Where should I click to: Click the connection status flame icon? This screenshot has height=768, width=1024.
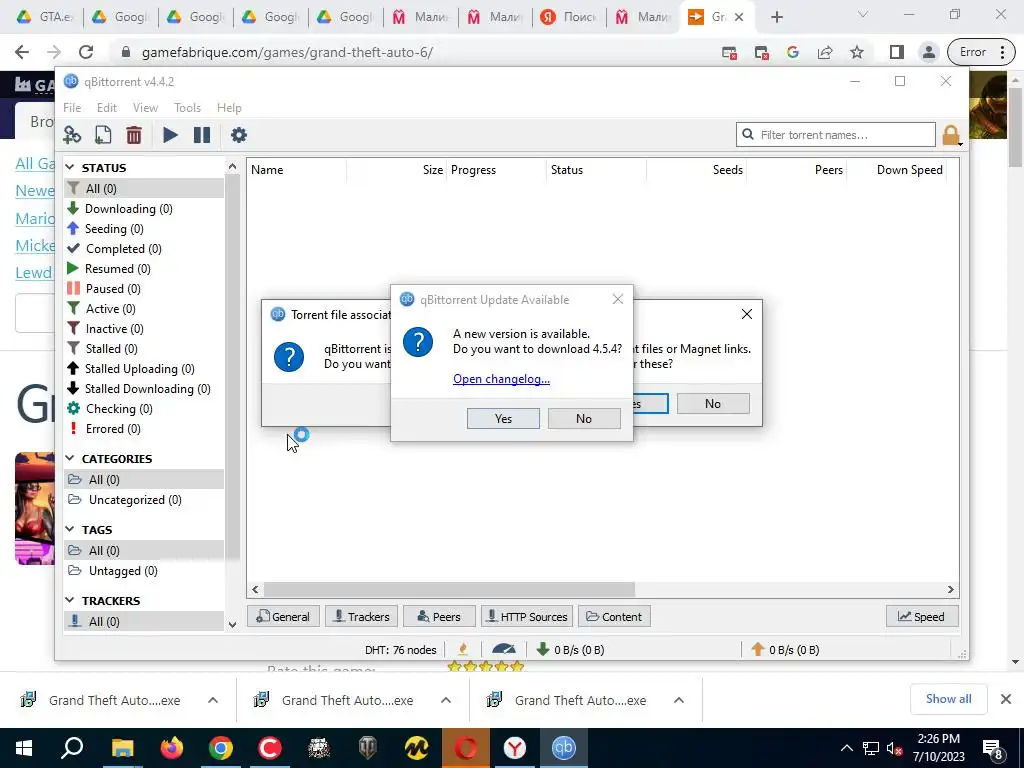click(x=463, y=649)
